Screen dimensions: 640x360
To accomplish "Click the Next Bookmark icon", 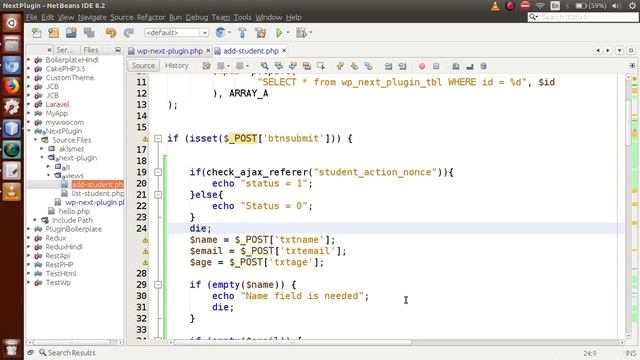I will (x=354, y=66).
